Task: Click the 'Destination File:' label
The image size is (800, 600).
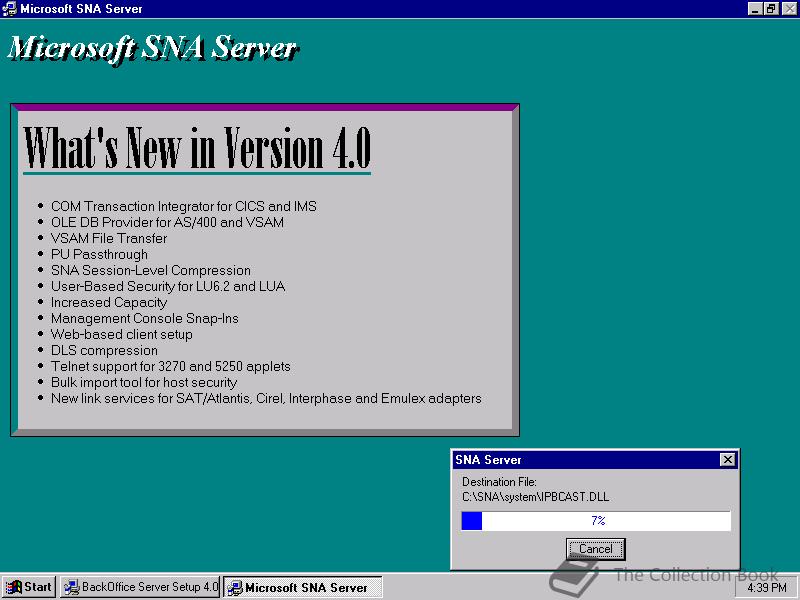Action: click(499, 482)
